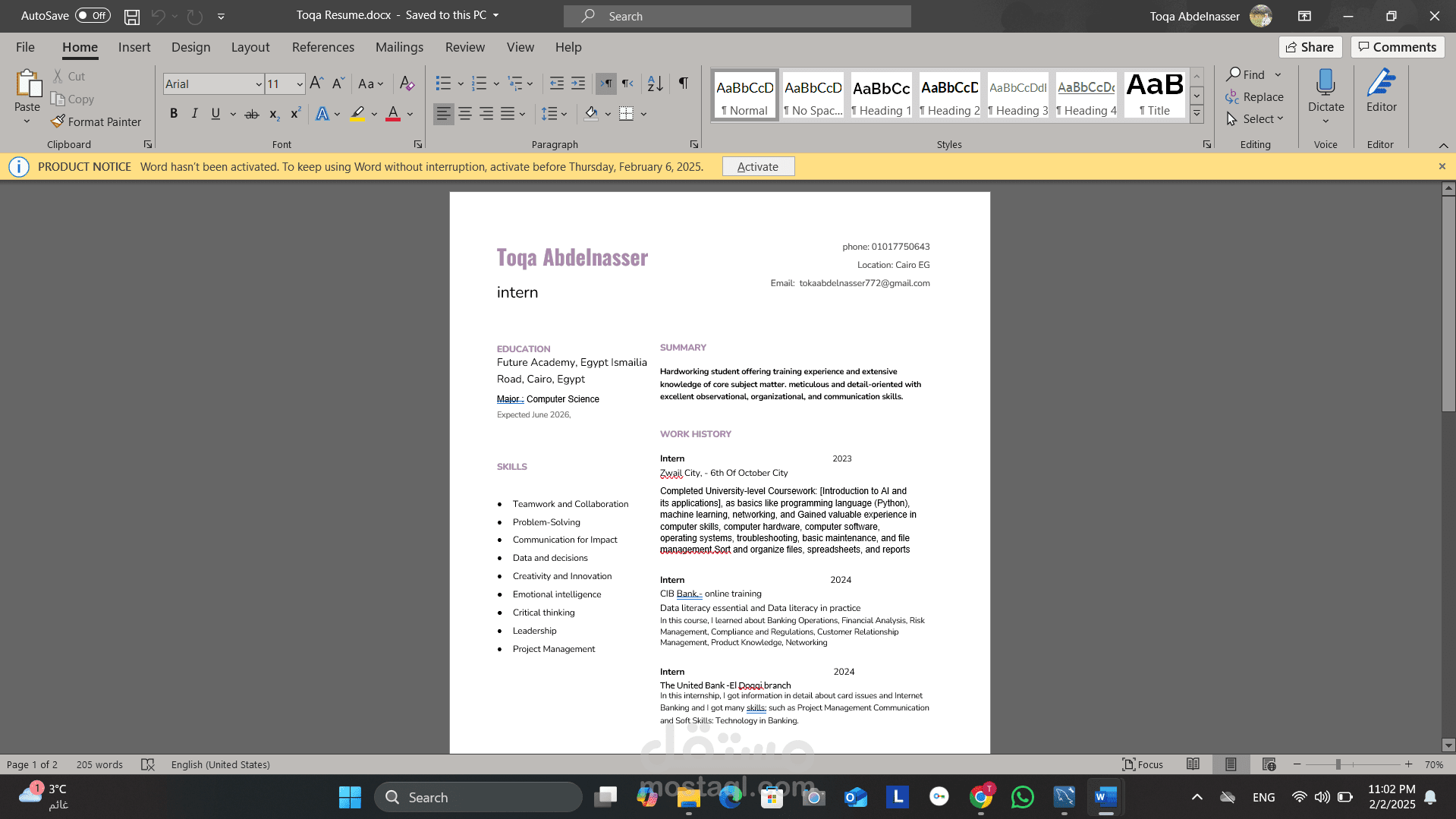Open Line Spacing dropdown
This screenshot has height=819, width=1456.
coord(554,114)
